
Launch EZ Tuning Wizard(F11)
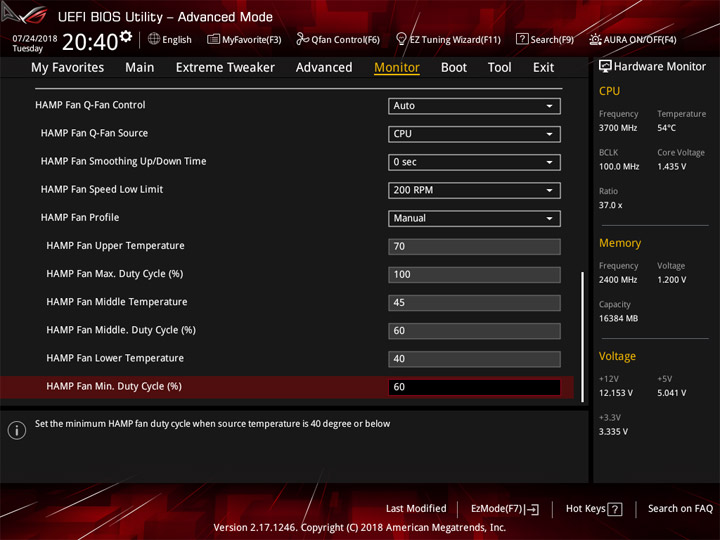point(448,39)
